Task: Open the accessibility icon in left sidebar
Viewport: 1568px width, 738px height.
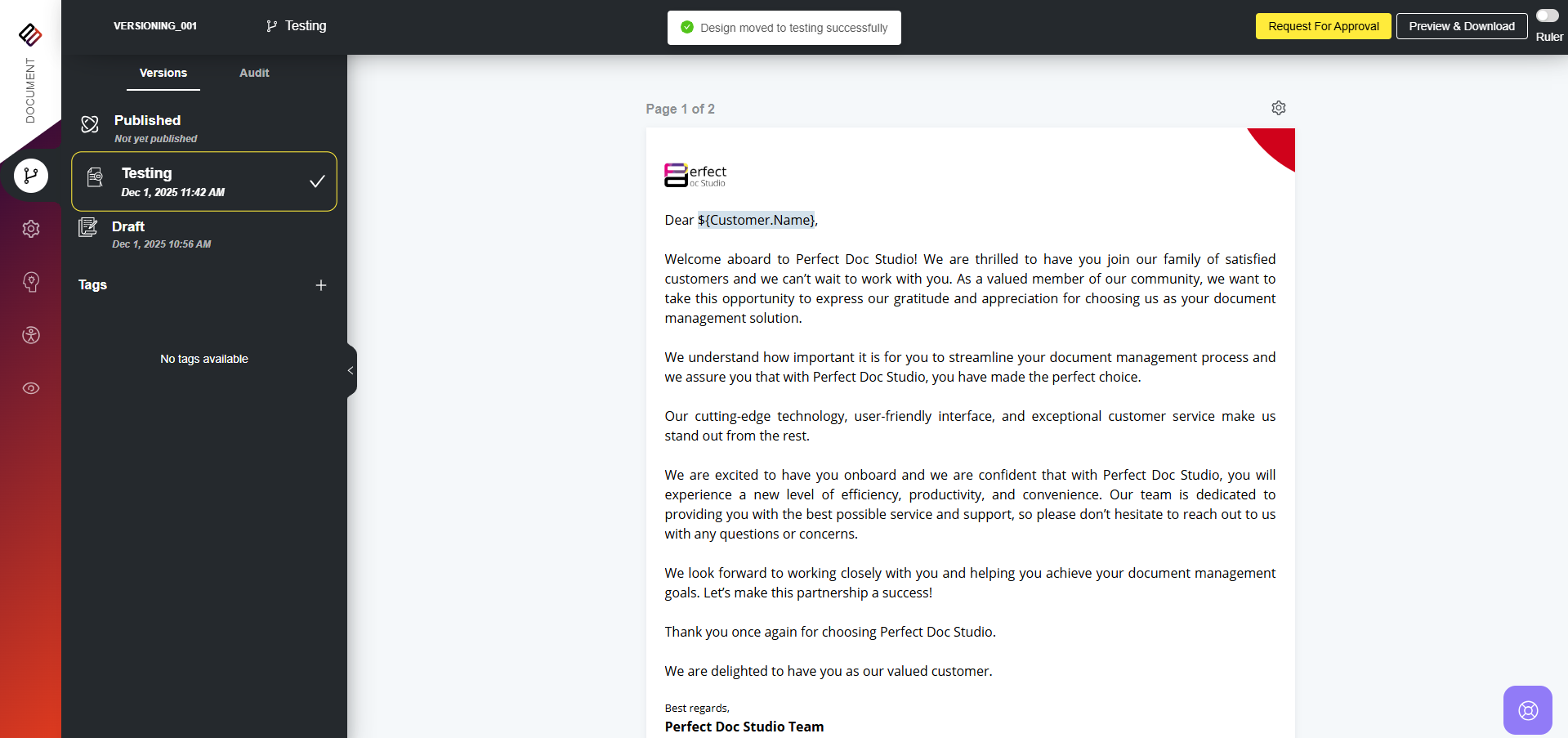Action: click(x=31, y=335)
